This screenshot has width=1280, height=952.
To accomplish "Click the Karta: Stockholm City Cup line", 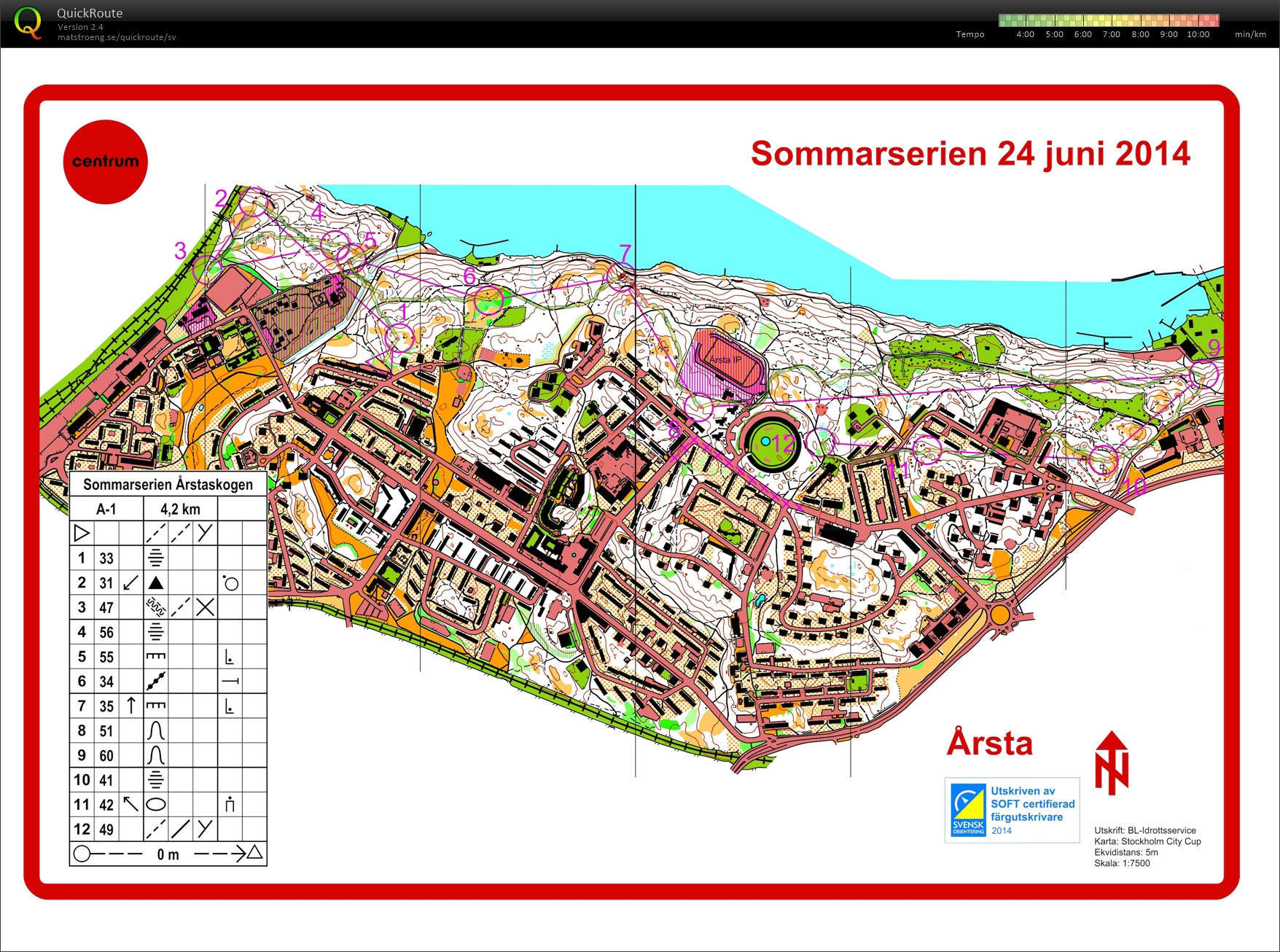I will (1147, 841).
